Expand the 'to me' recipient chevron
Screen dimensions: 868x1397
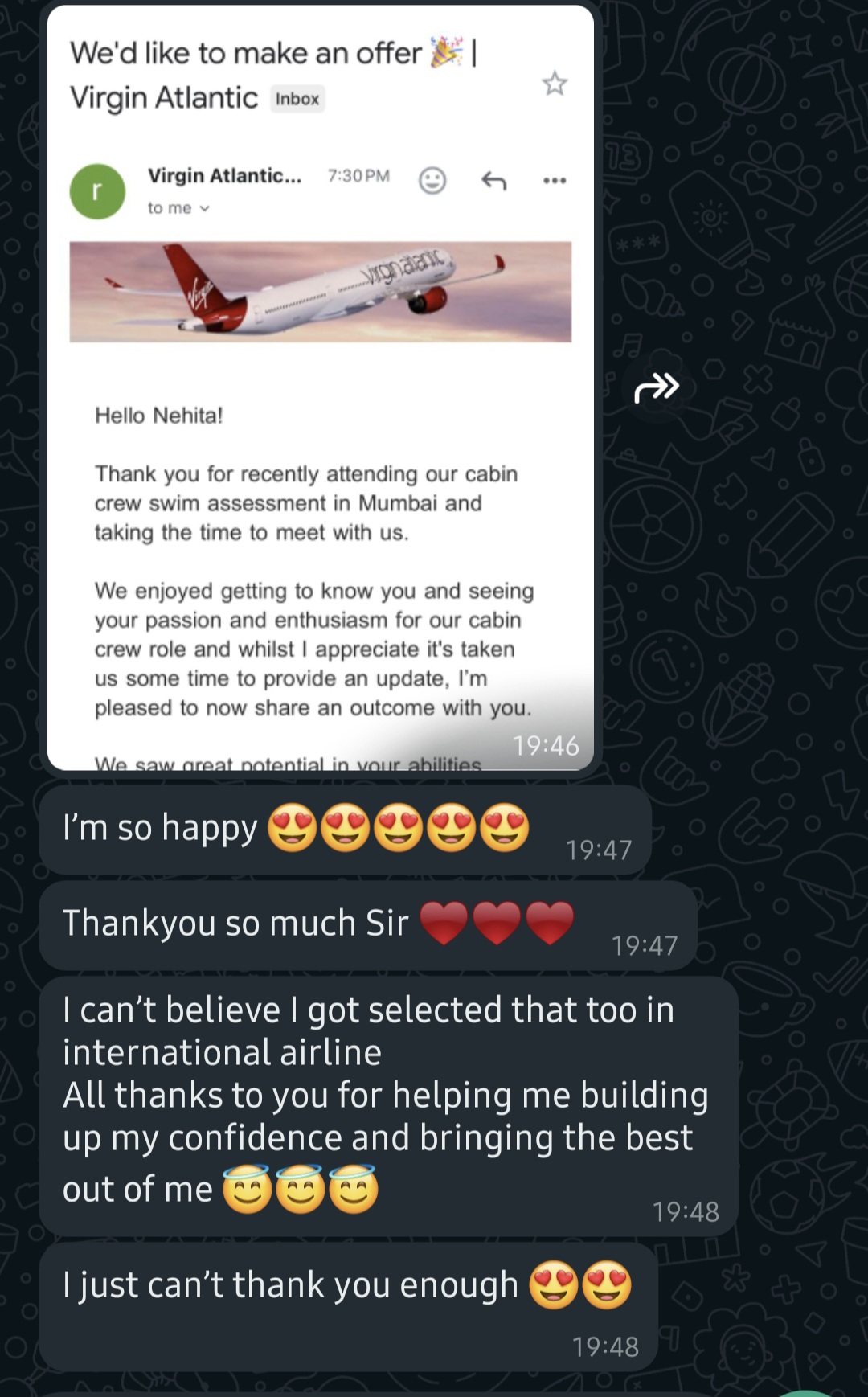(204, 208)
